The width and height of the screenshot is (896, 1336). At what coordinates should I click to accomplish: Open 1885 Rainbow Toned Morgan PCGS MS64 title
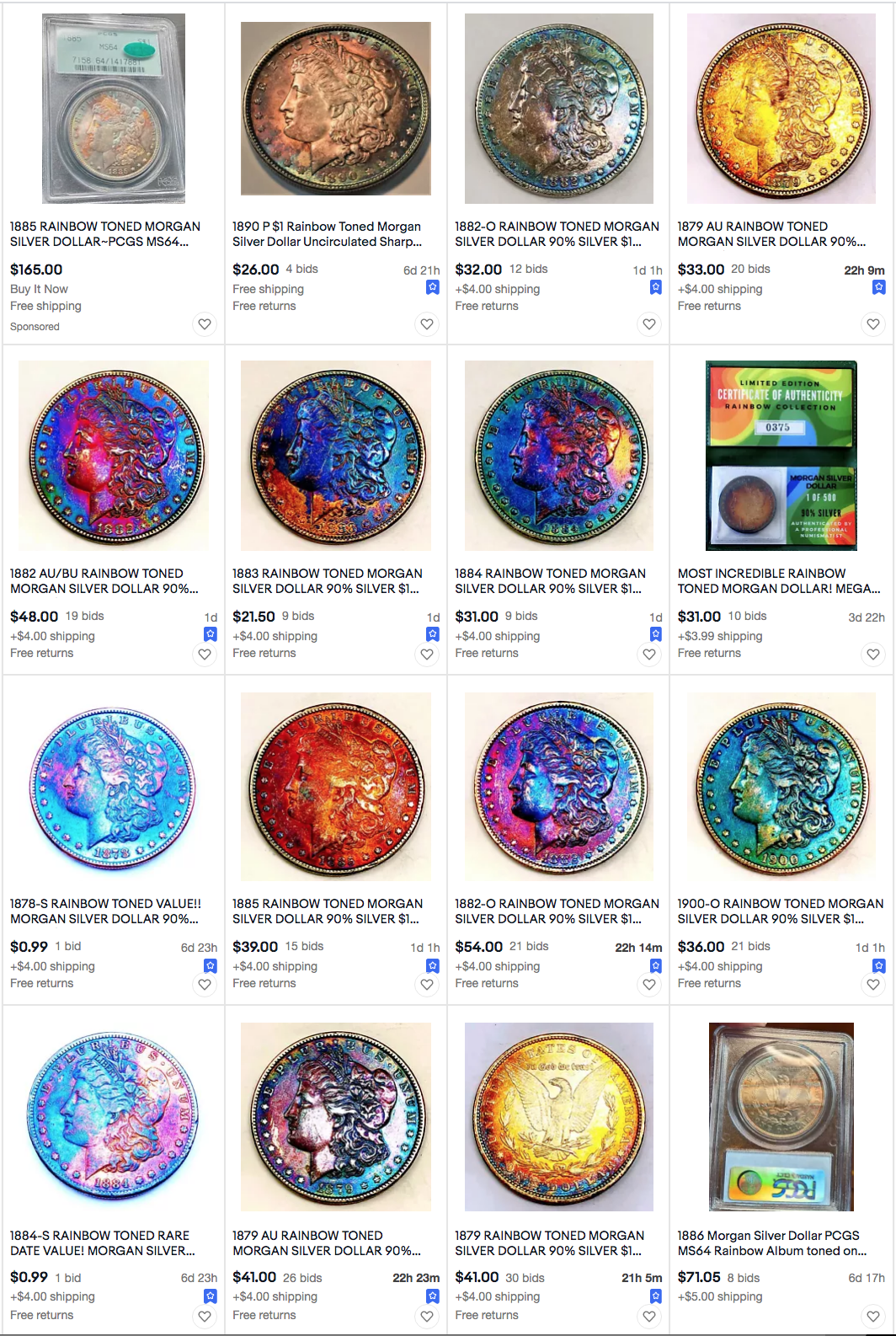[x=105, y=234]
